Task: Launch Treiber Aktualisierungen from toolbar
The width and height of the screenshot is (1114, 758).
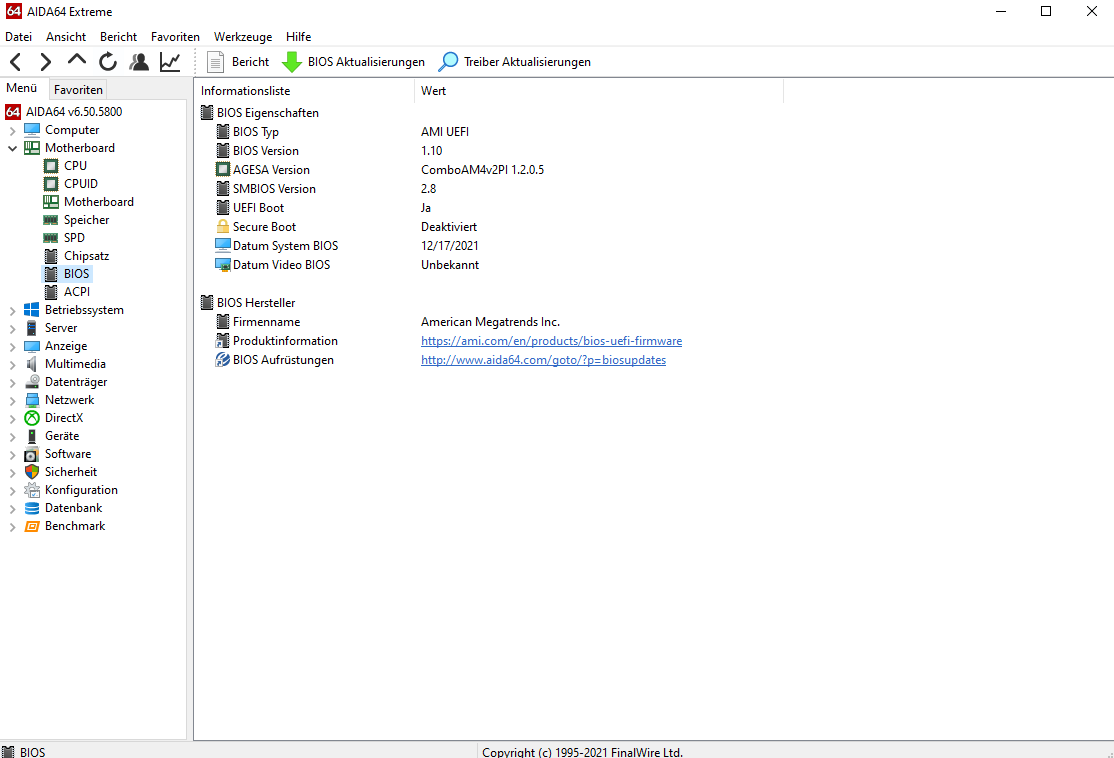Action: coord(514,62)
